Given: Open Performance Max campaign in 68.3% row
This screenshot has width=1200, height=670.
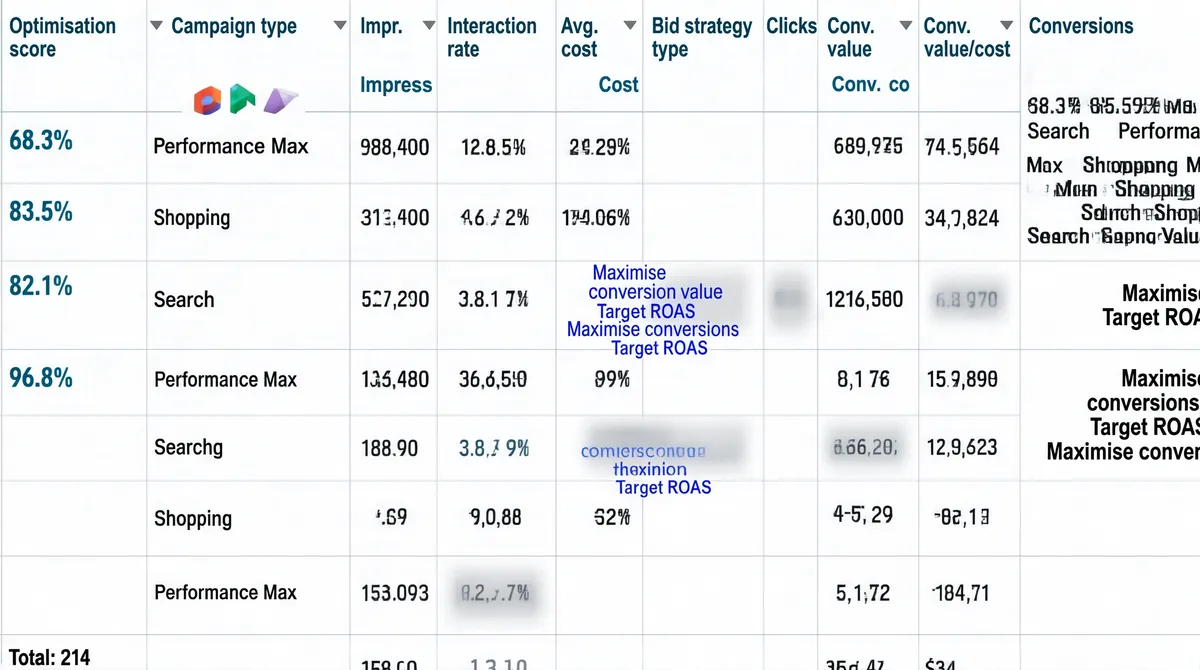Looking at the screenshot, I should [231, 146].
